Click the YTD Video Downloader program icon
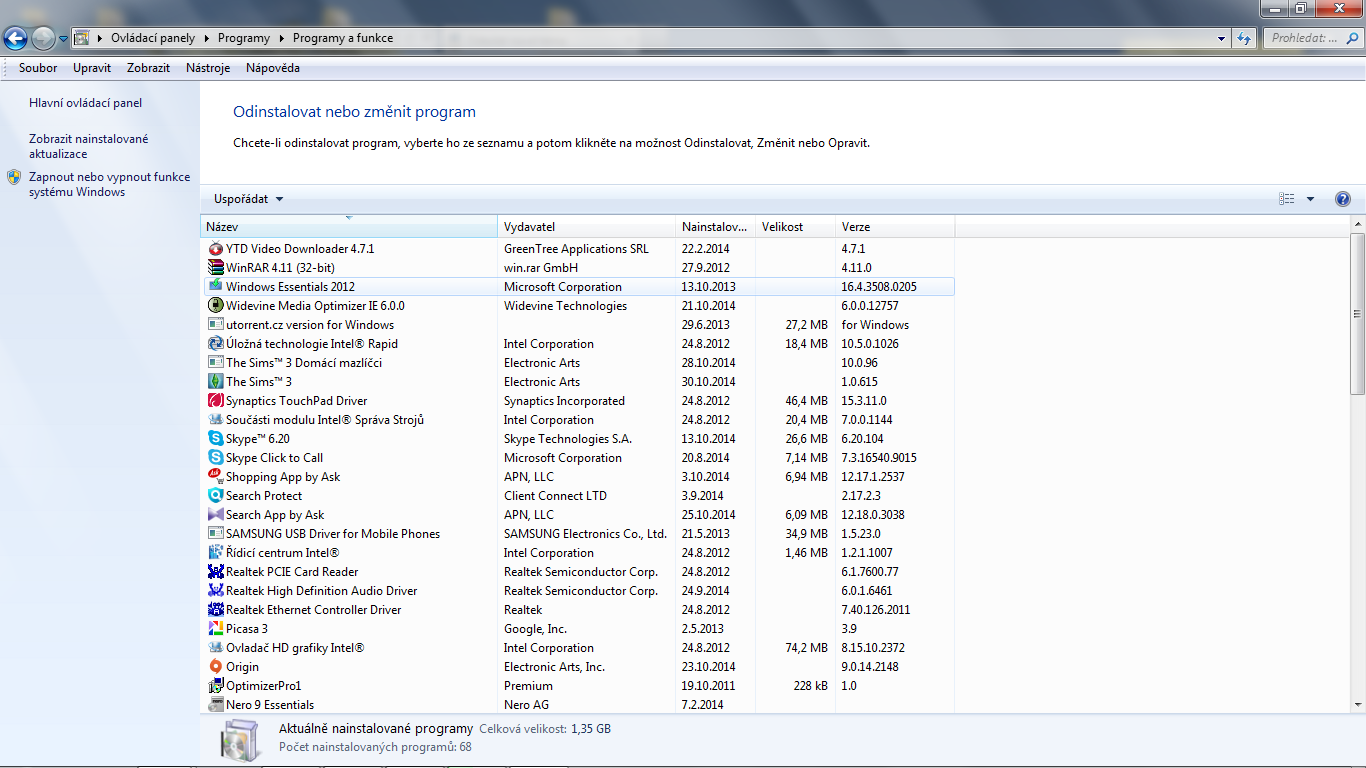 click(x=215, y=249)
